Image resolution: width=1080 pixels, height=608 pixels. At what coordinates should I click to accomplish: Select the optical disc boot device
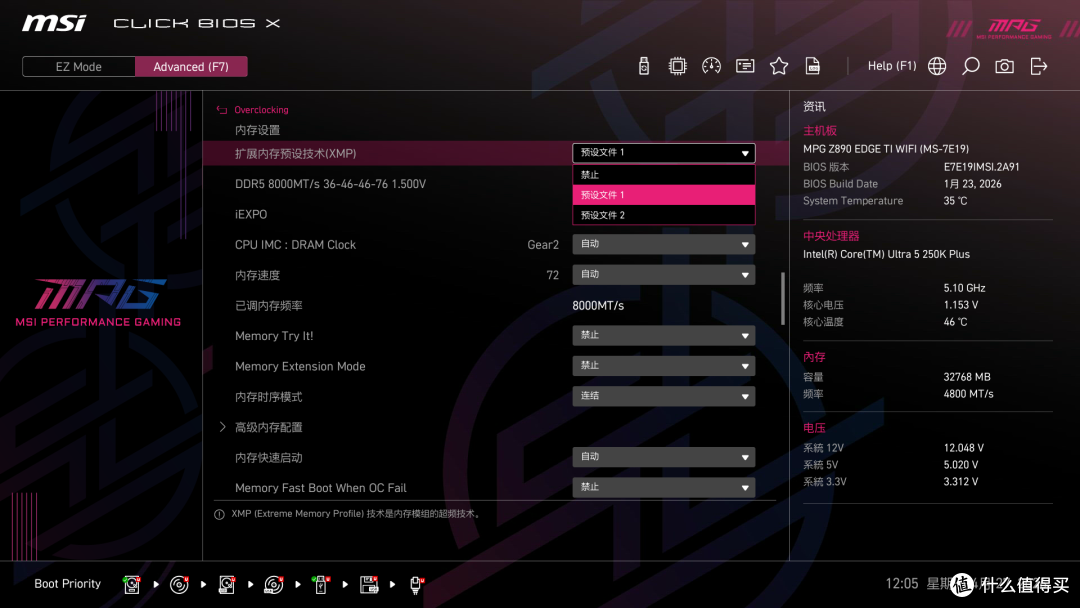click(179, 585)
